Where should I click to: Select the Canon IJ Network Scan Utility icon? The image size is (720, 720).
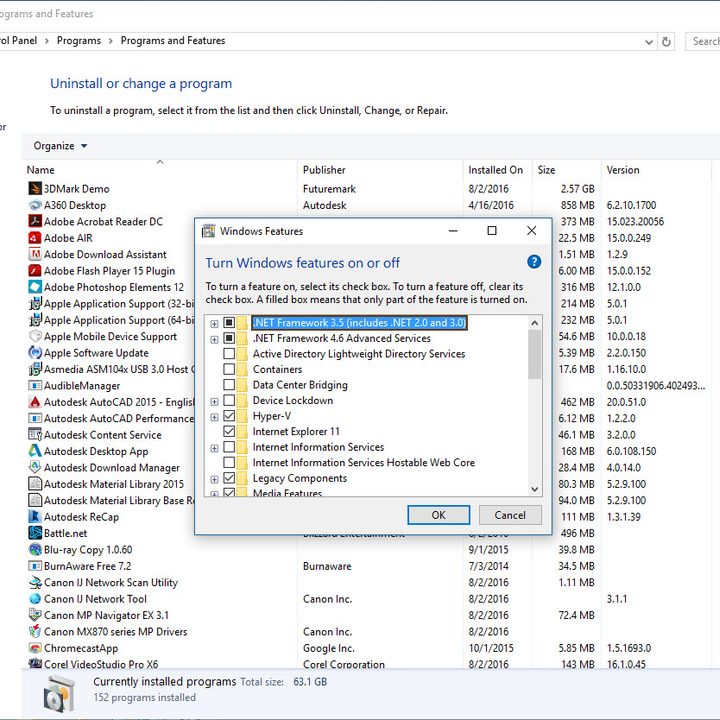click(35, 582)
